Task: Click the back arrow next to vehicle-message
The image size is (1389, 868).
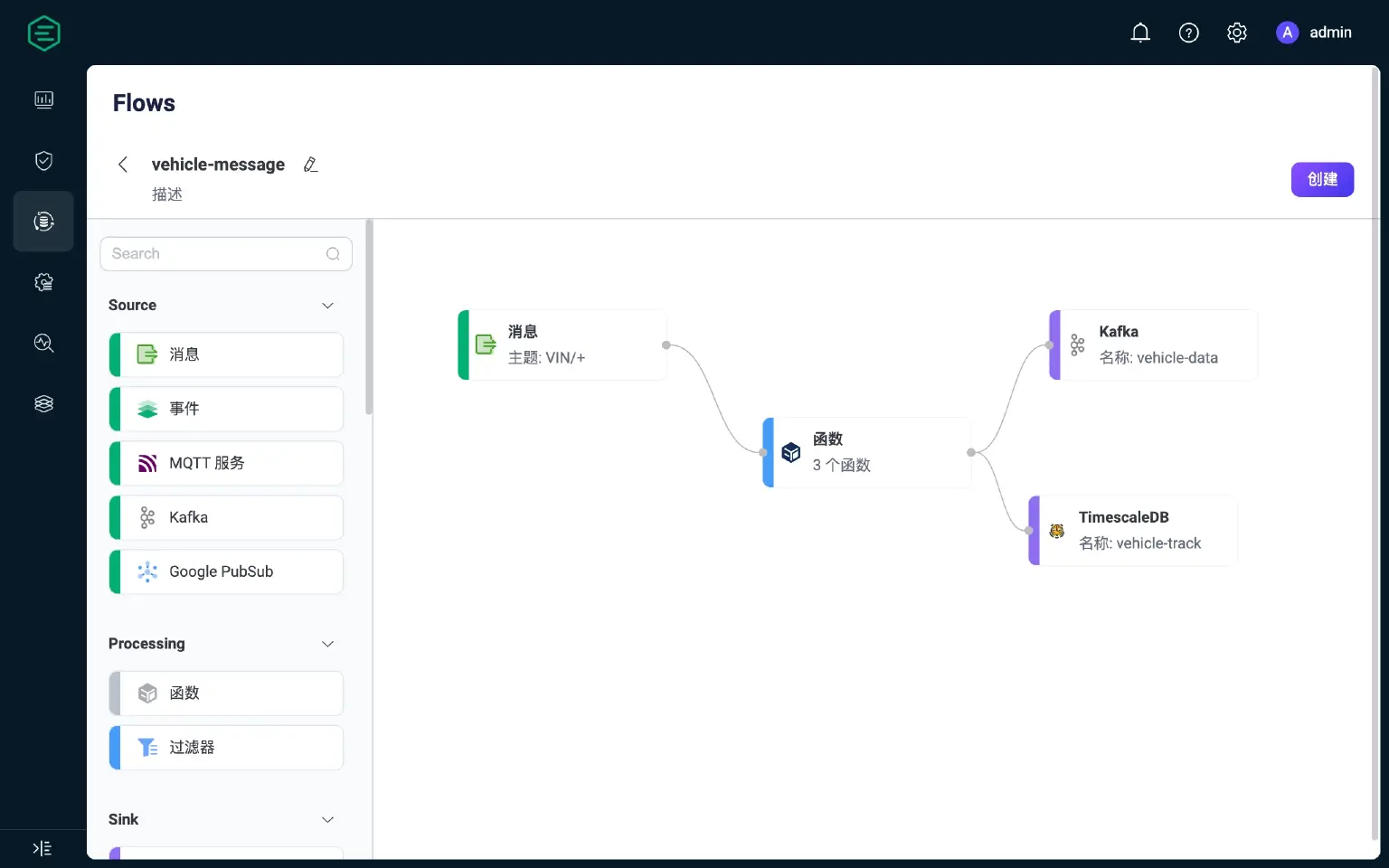Action: click(123, 164)
